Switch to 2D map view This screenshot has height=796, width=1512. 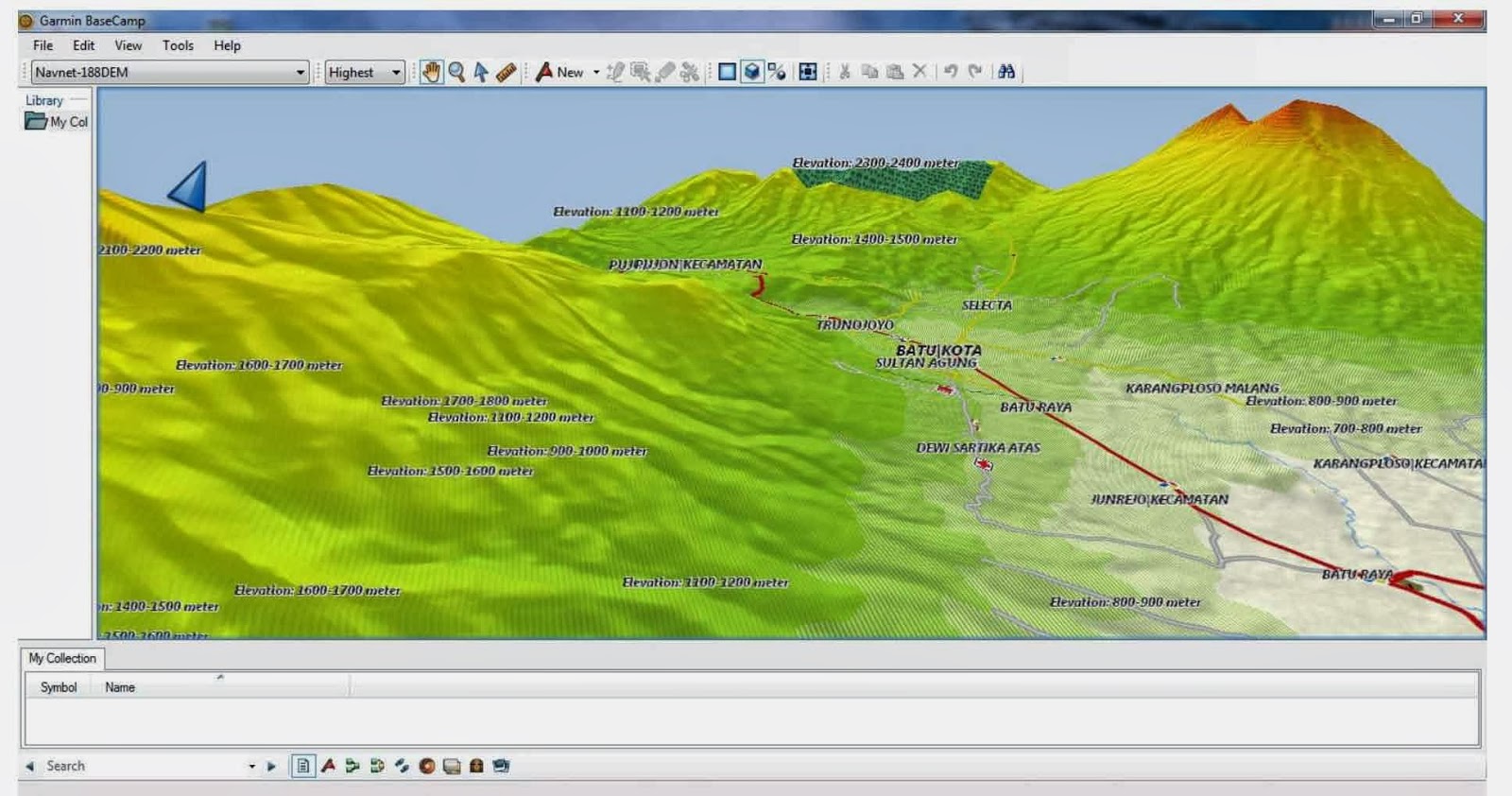(727, 72)
